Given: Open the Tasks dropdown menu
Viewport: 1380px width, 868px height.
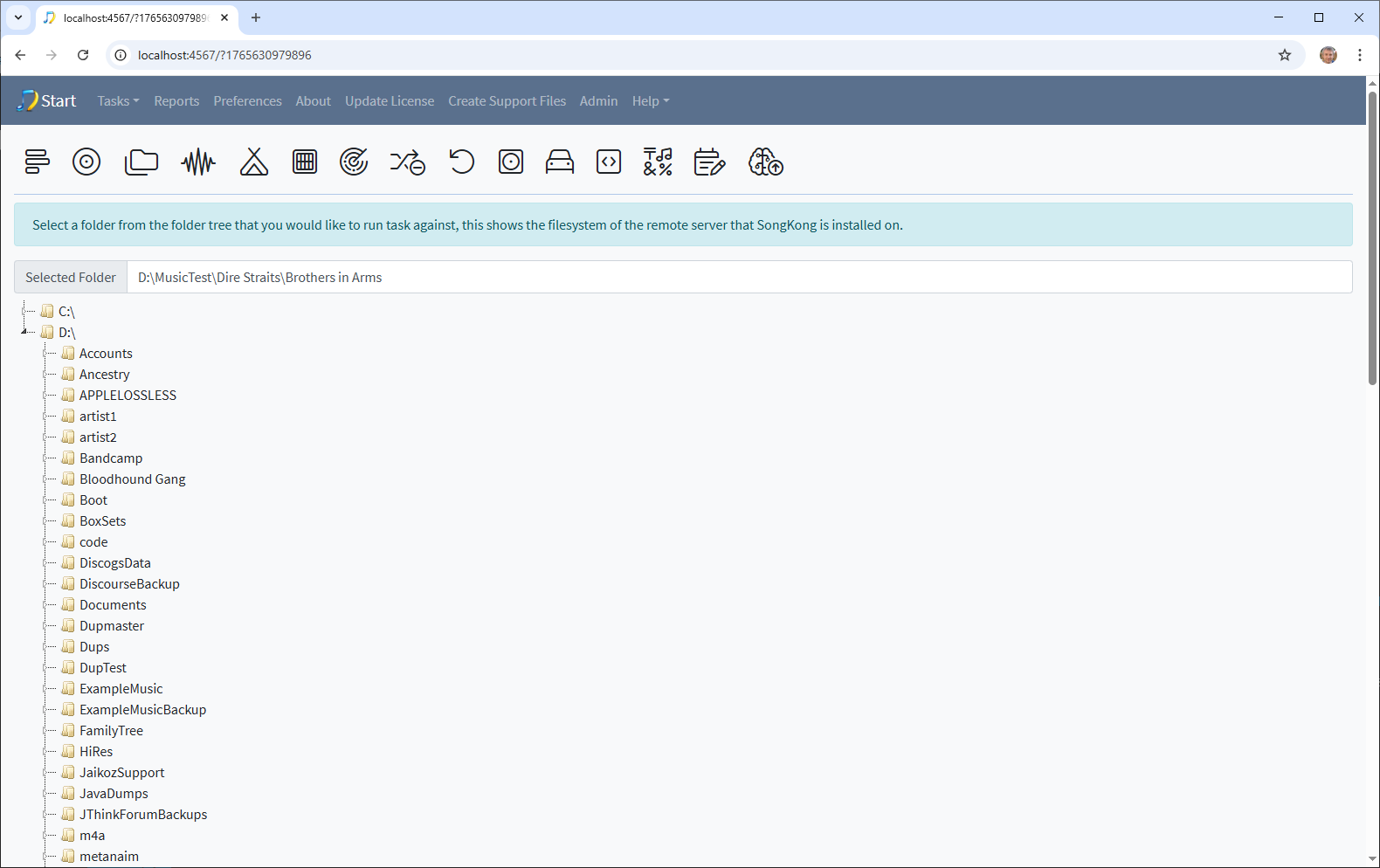Looking at the screenshot, I should tap(118, 101).
